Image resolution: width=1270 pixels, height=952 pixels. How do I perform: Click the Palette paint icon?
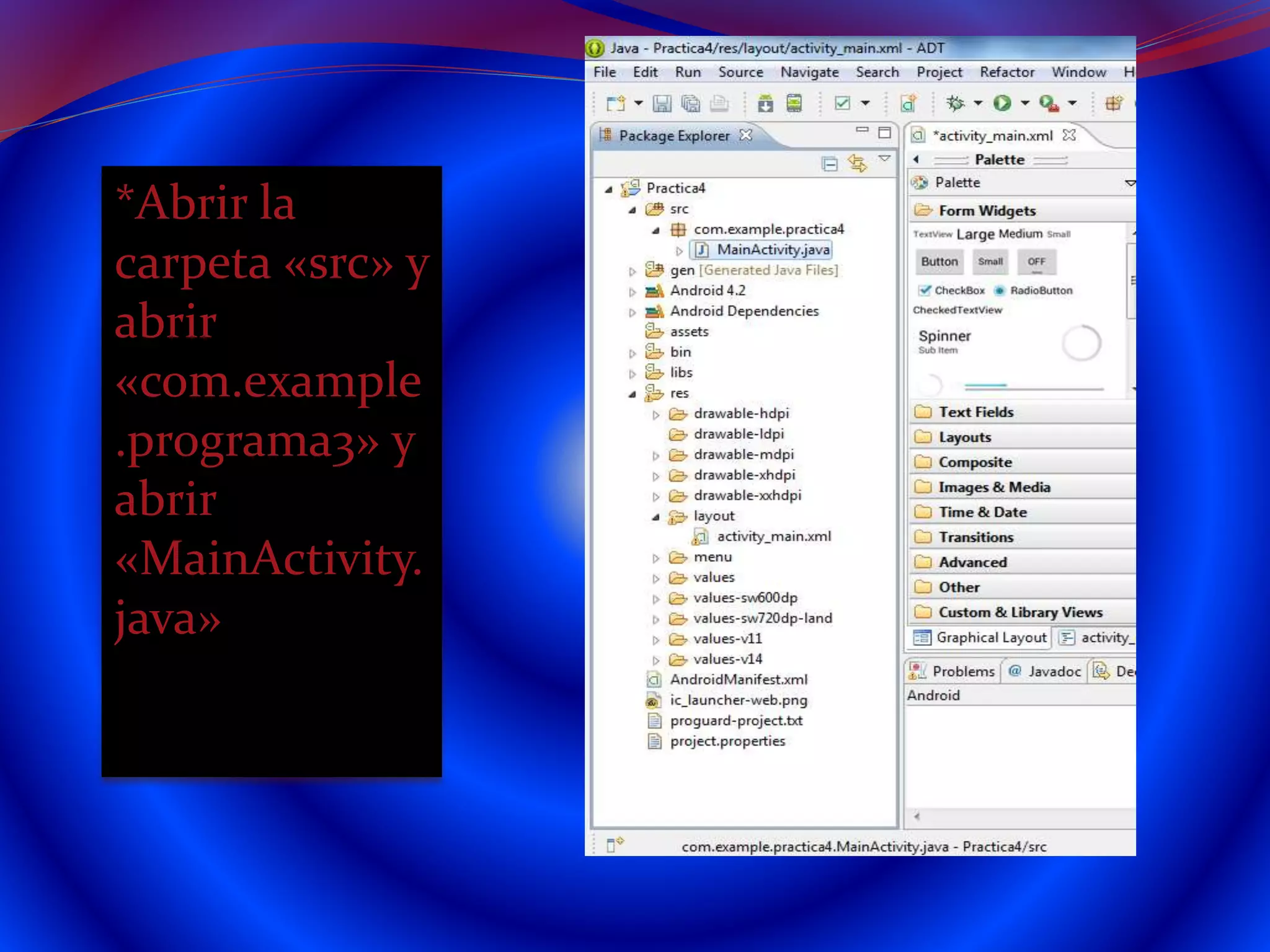pos(920,182)
